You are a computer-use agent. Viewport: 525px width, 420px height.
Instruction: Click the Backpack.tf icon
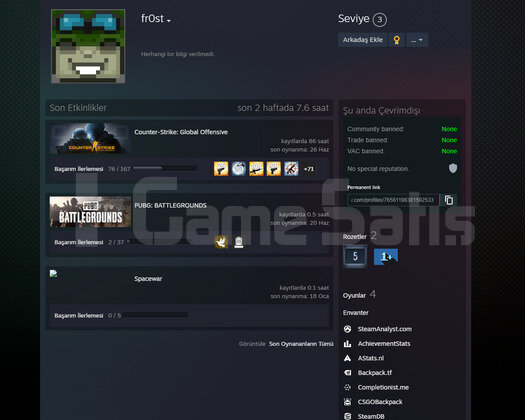pyautogui.click(x=348, y=372)
